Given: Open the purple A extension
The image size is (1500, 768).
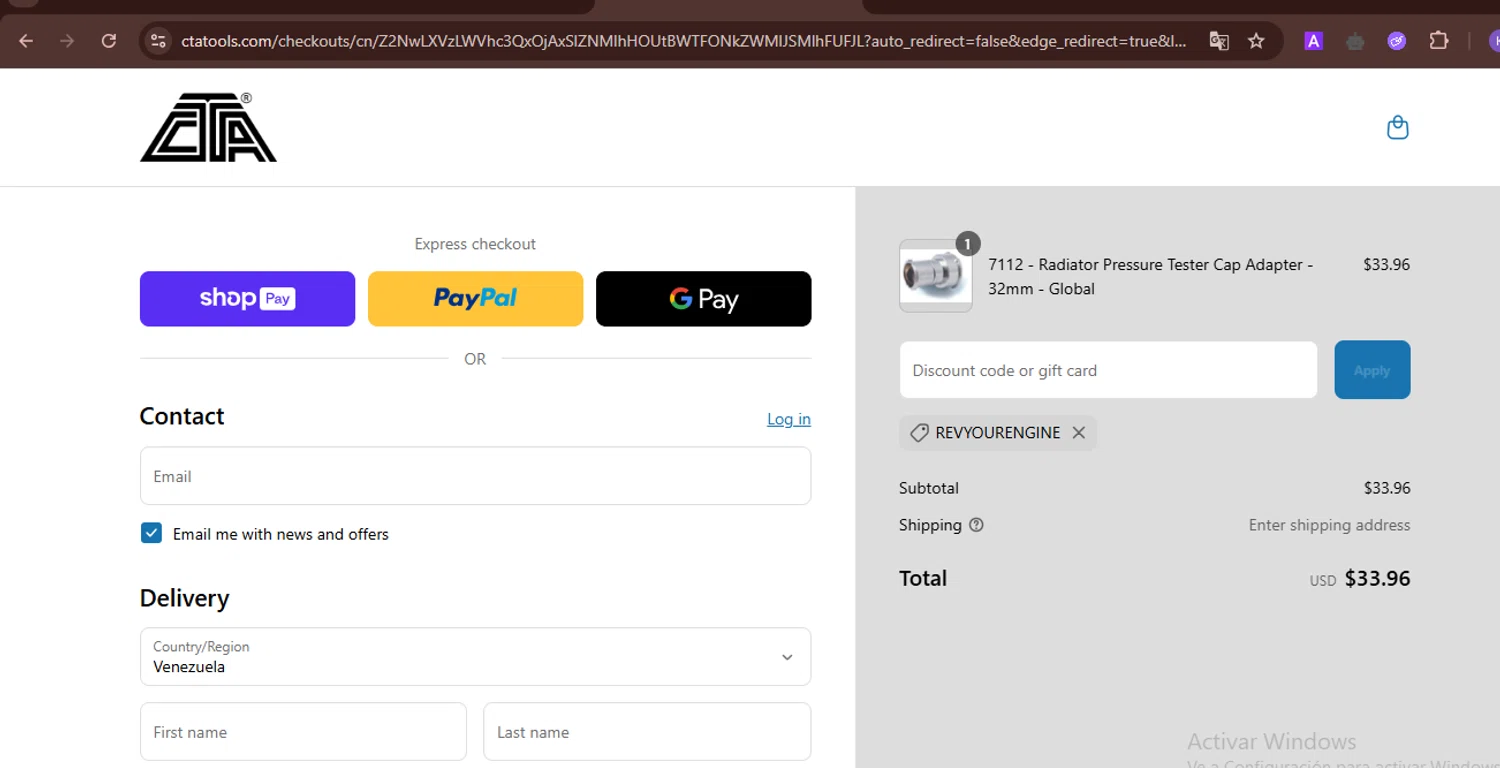Looking at the screenshot, I should (1314, 41).
